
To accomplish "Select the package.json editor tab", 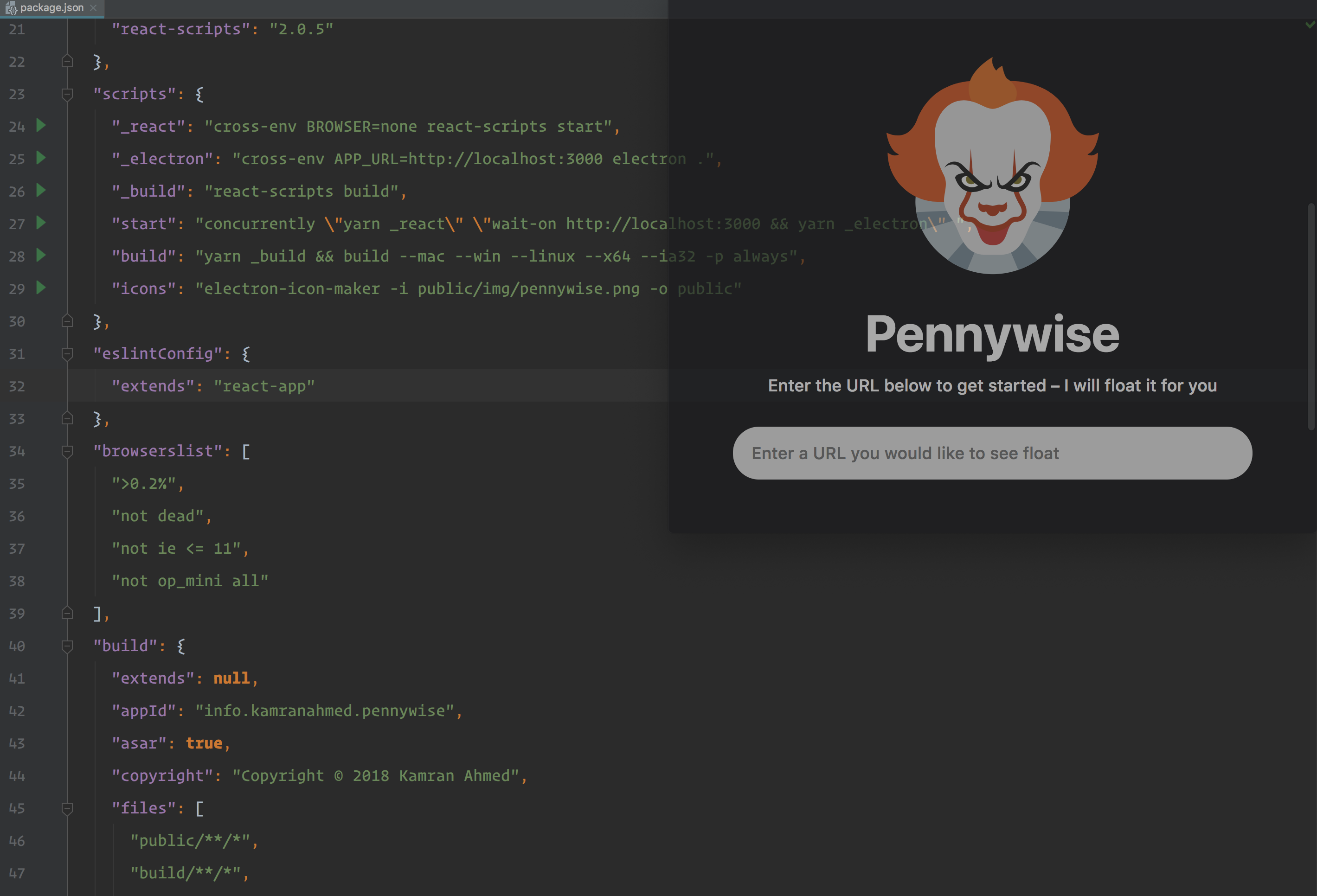I will coord(51,8).
